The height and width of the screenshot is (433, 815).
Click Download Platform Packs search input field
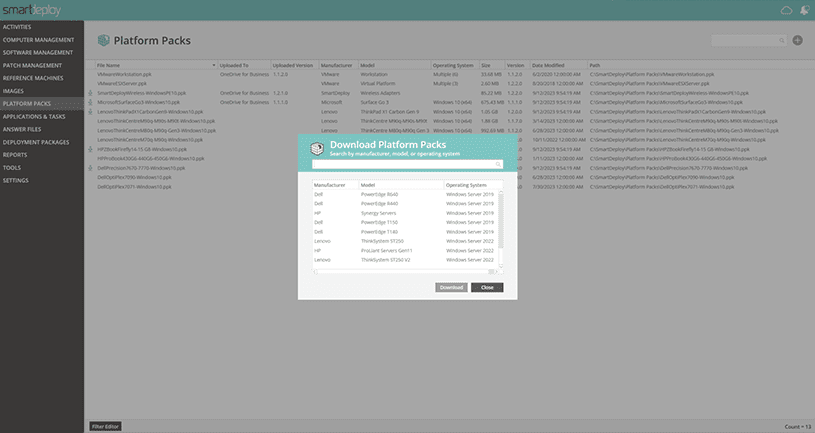point(407,164)
